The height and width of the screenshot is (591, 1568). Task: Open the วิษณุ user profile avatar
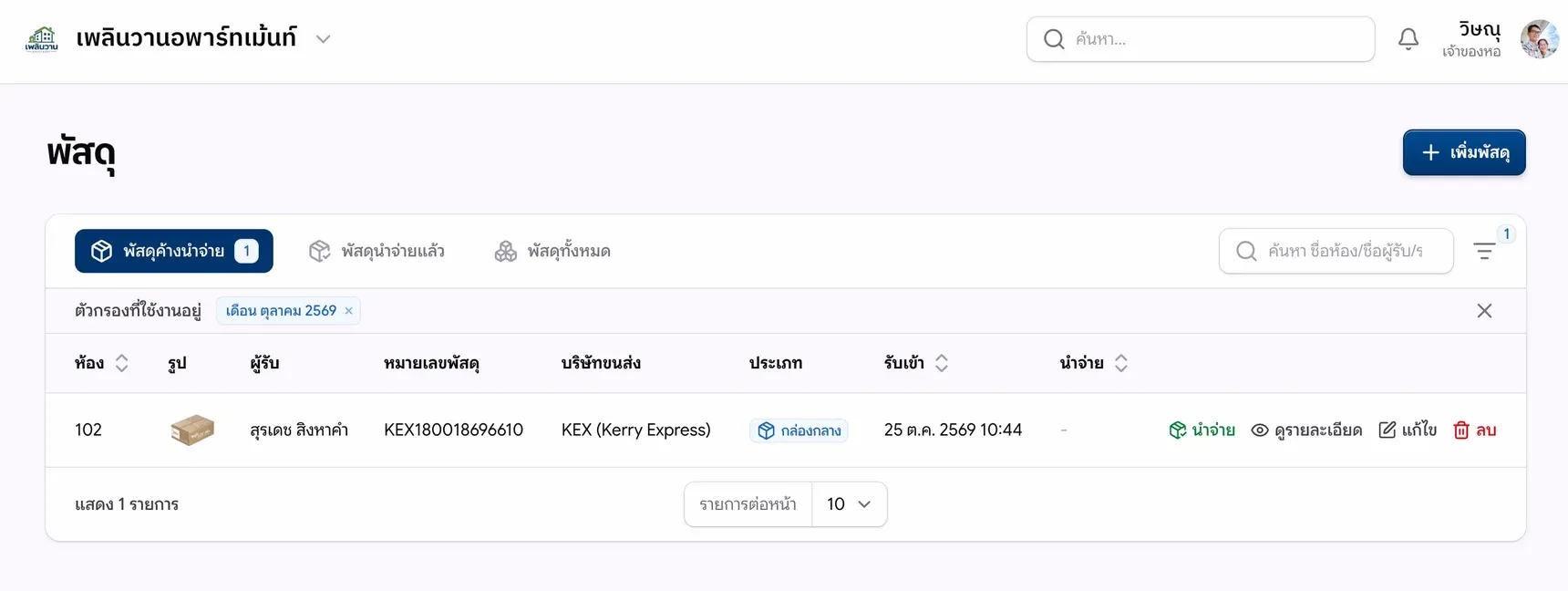1539,39
